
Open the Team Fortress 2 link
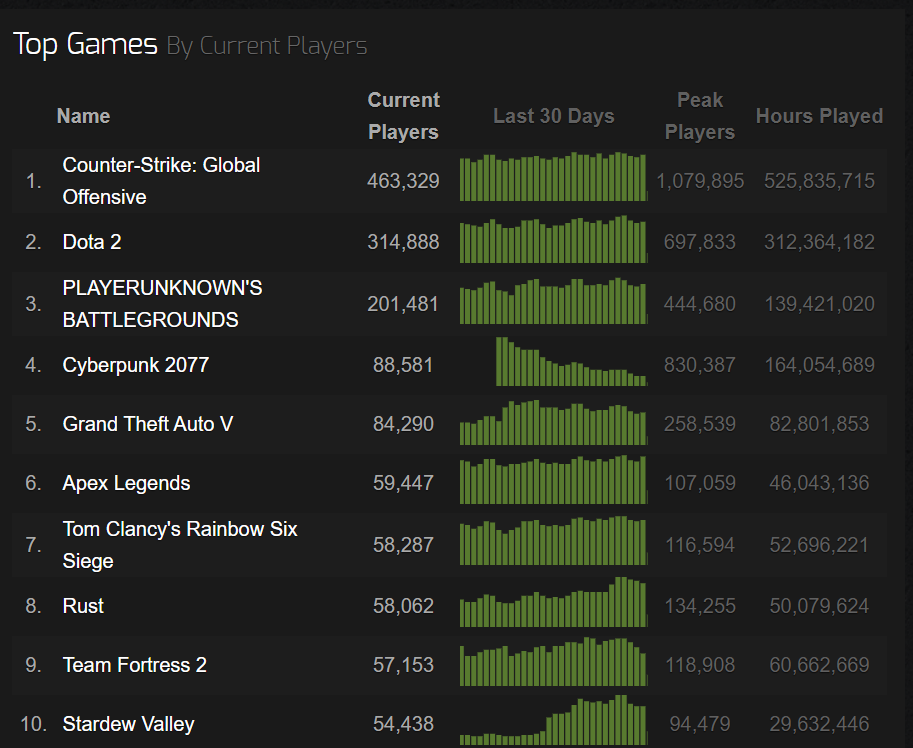pos(135,665)
